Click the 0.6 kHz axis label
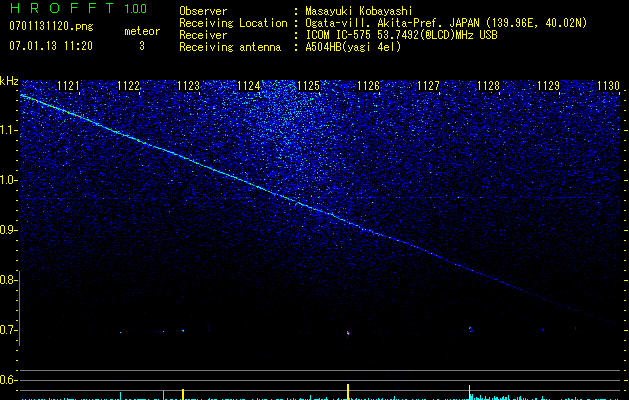 coord(8,380)
